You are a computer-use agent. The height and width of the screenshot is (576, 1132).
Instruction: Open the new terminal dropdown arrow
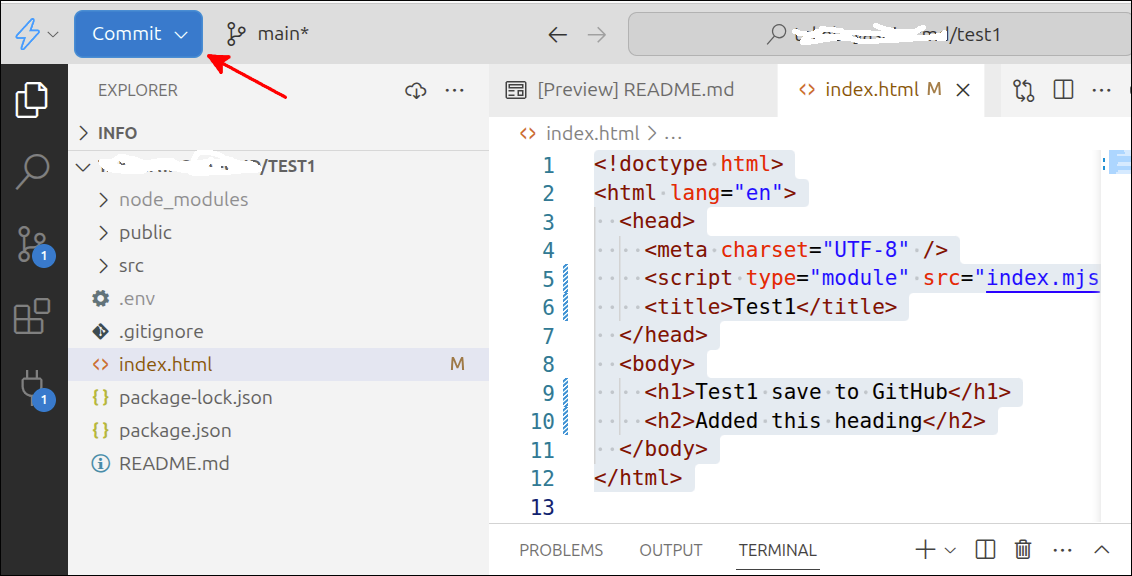point(950,549)
